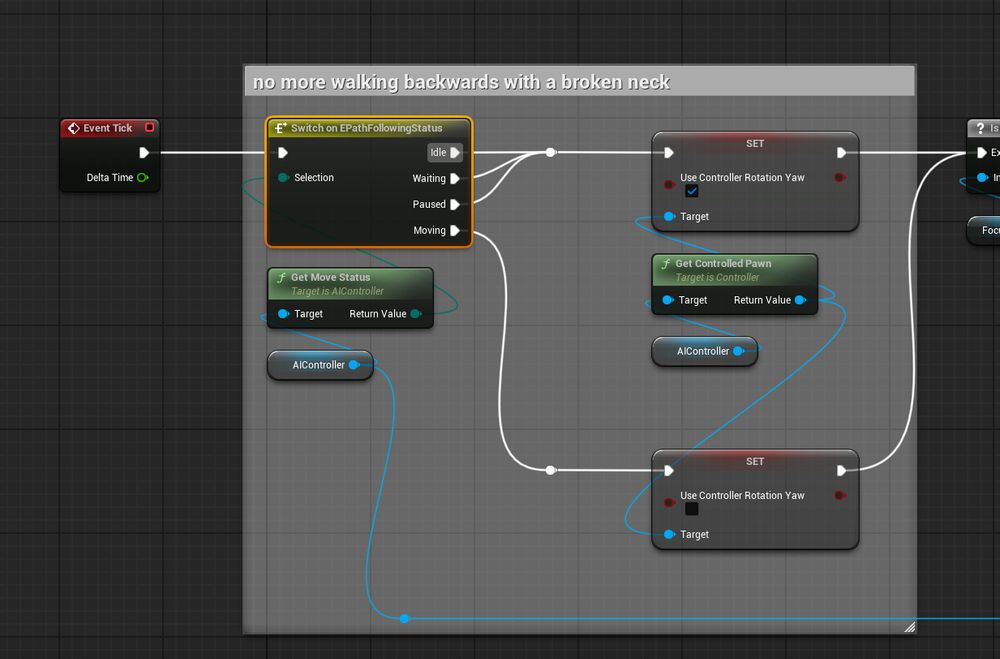
Task: Click the Idle execution output pin
Action: point(455,152)
